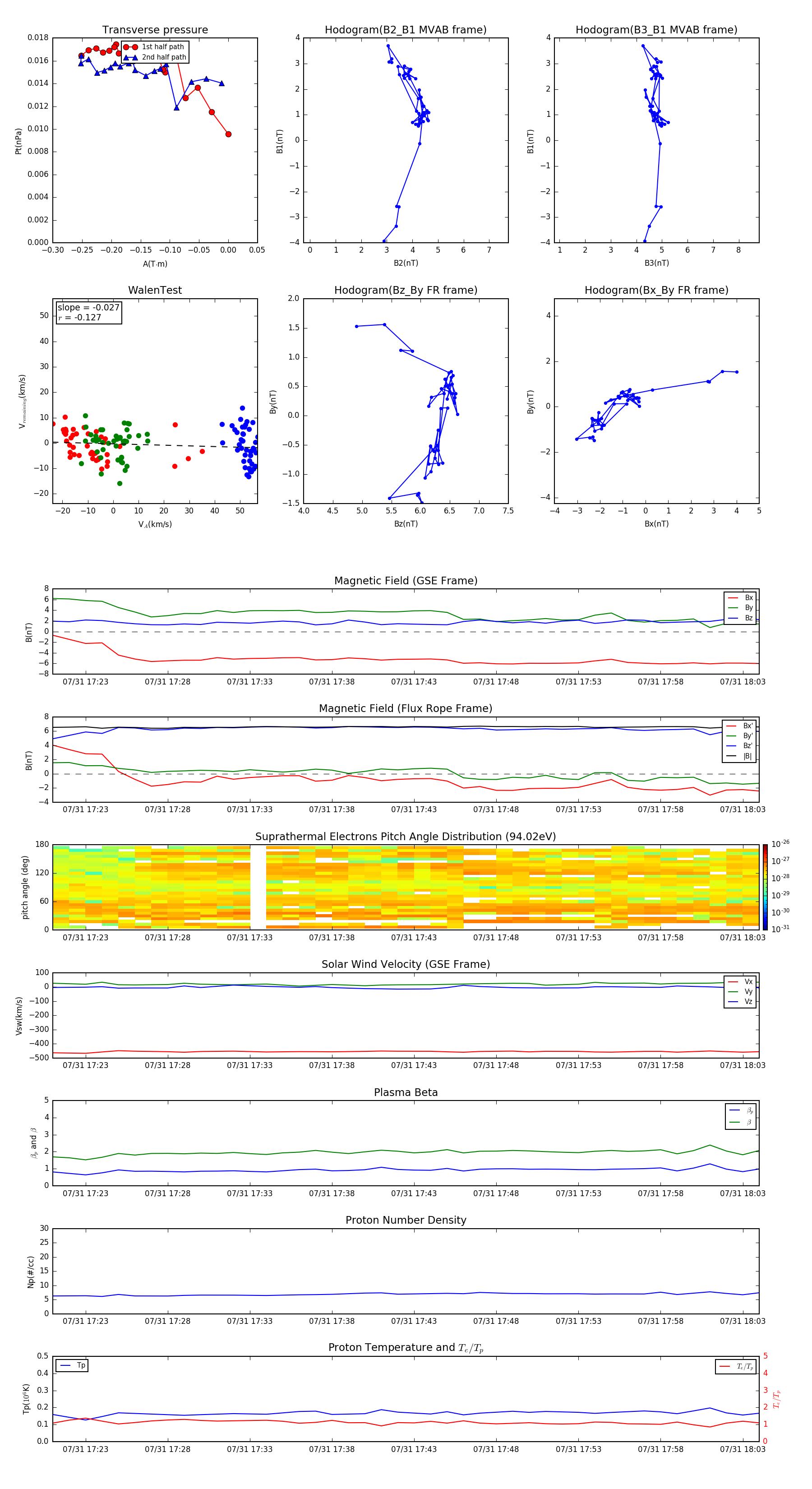The width and height of the screenshot is (812, 1489).
Task: Click the "Np(#/cc)" y-axis label
Action: point(31,1271)
